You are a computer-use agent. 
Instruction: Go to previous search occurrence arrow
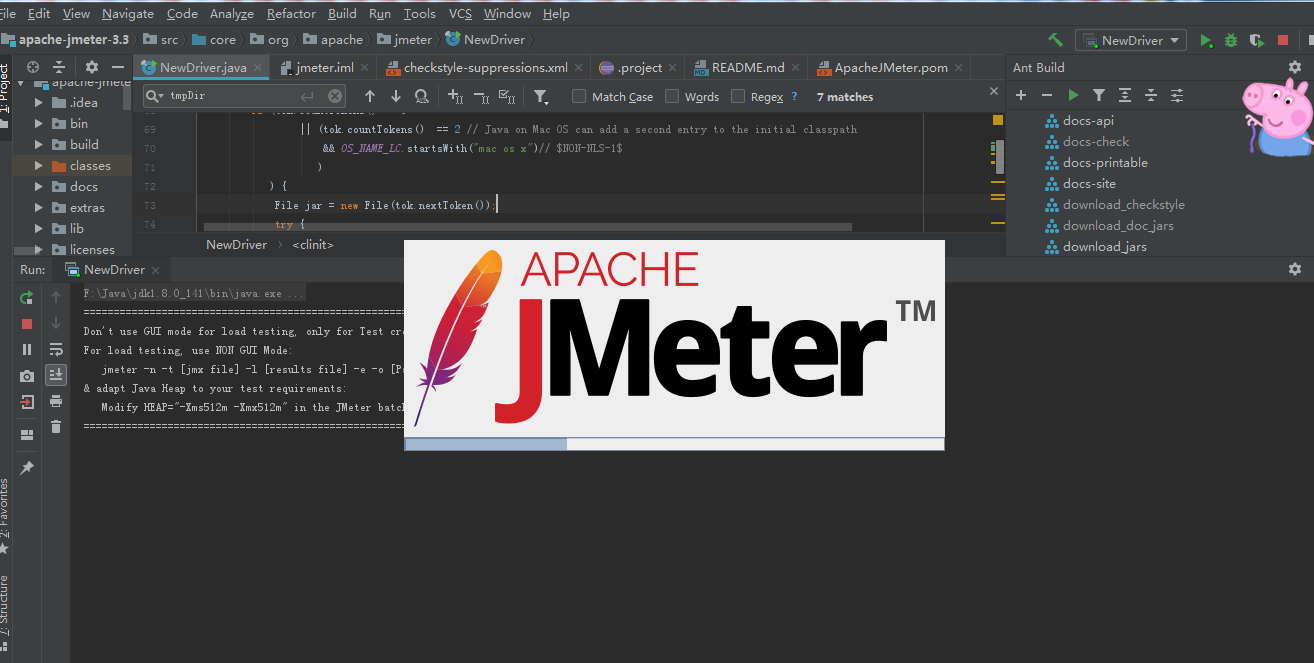370,96
